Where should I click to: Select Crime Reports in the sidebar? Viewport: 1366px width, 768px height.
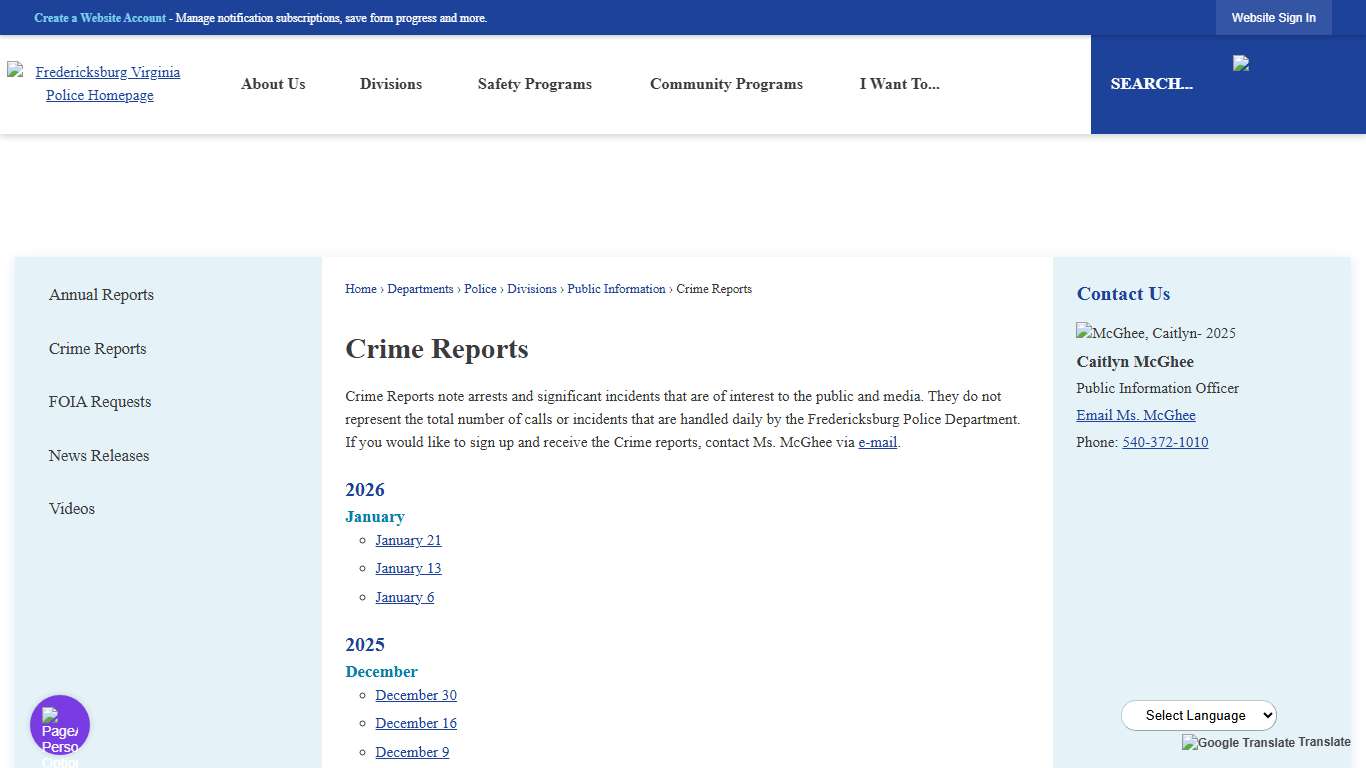coord(97,349)
